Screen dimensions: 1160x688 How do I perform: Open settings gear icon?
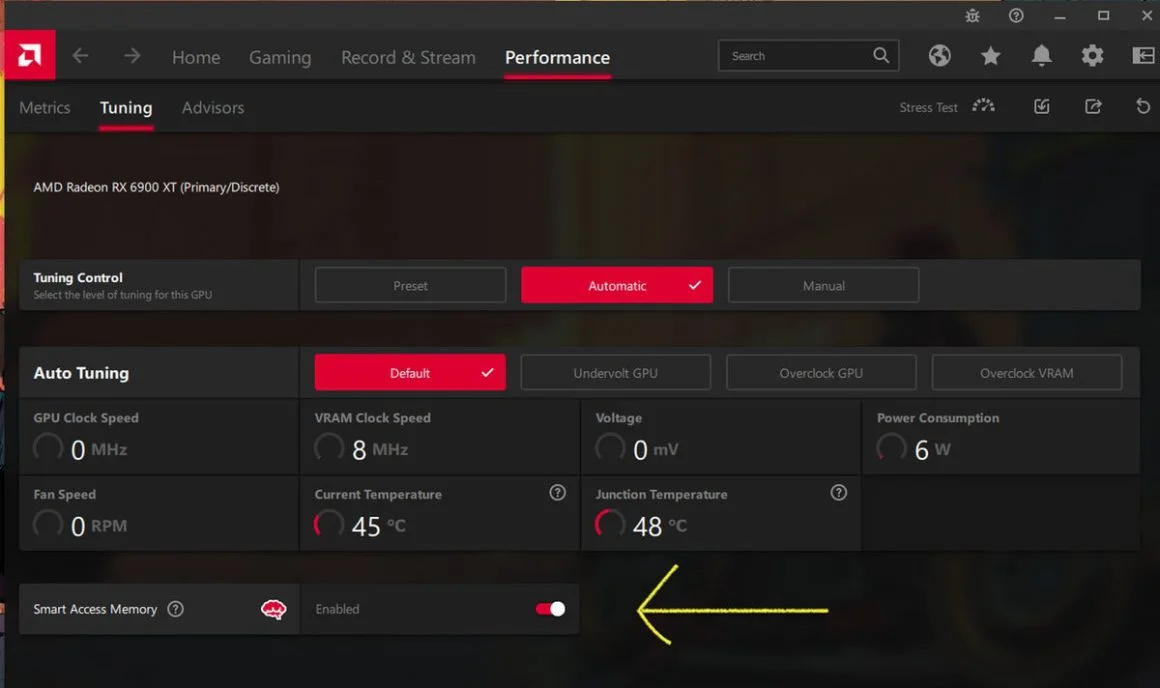1092,55
